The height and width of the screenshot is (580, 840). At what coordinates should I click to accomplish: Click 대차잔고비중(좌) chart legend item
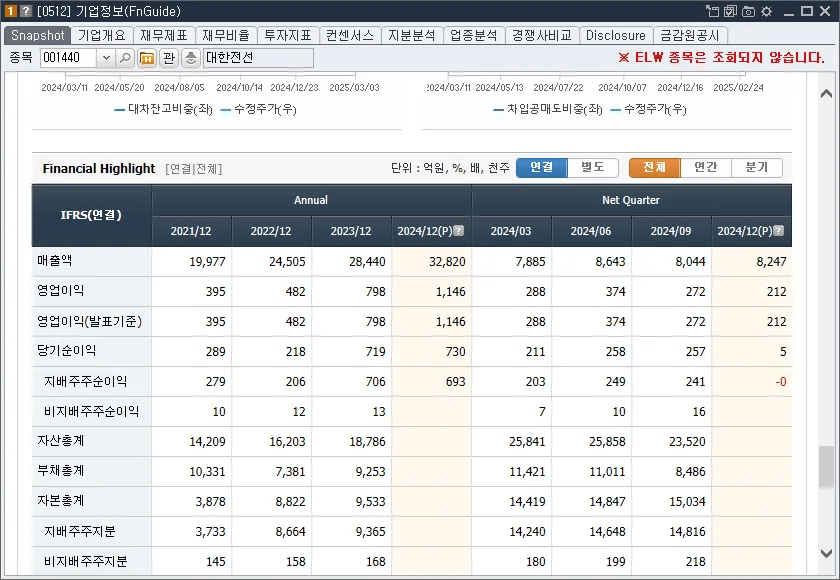pyautogui.click(x=163, y=110)
